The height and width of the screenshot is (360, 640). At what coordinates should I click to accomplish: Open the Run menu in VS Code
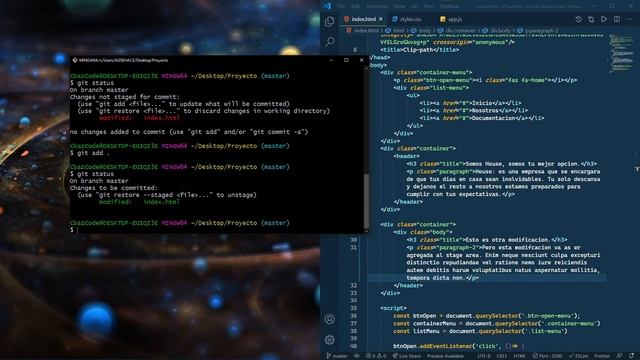pyautogui.click(x=429, y=6)
